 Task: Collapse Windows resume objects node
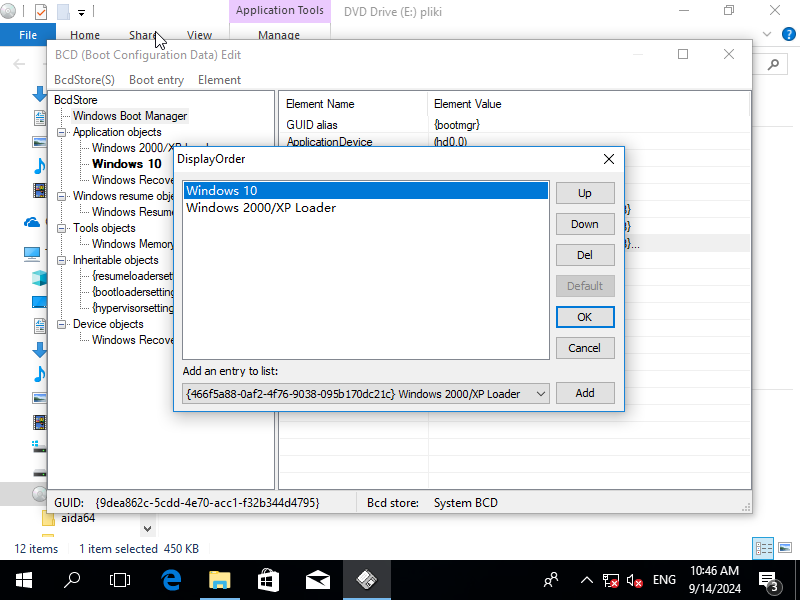61,196
